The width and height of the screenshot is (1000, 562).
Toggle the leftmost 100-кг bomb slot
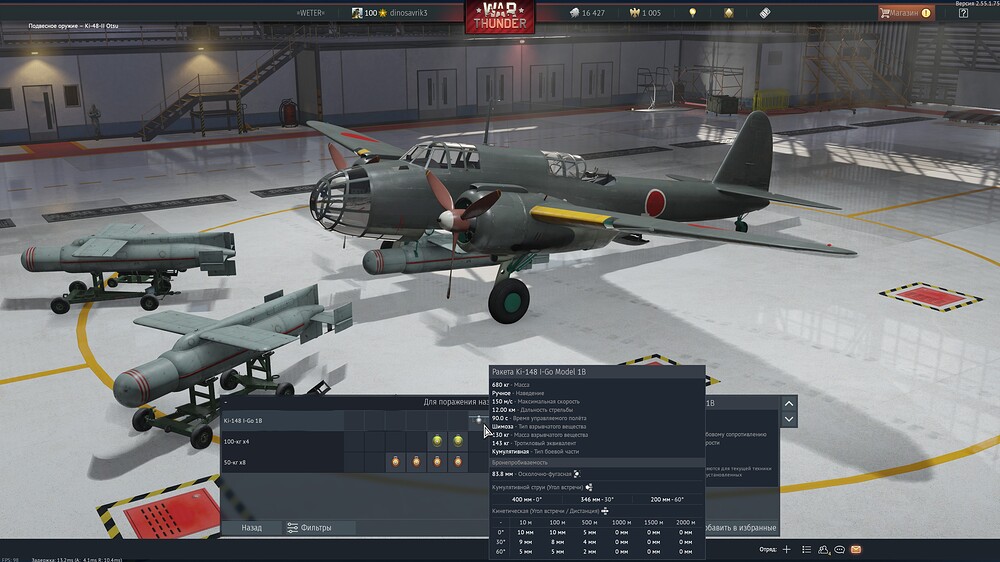coord(436,440)
